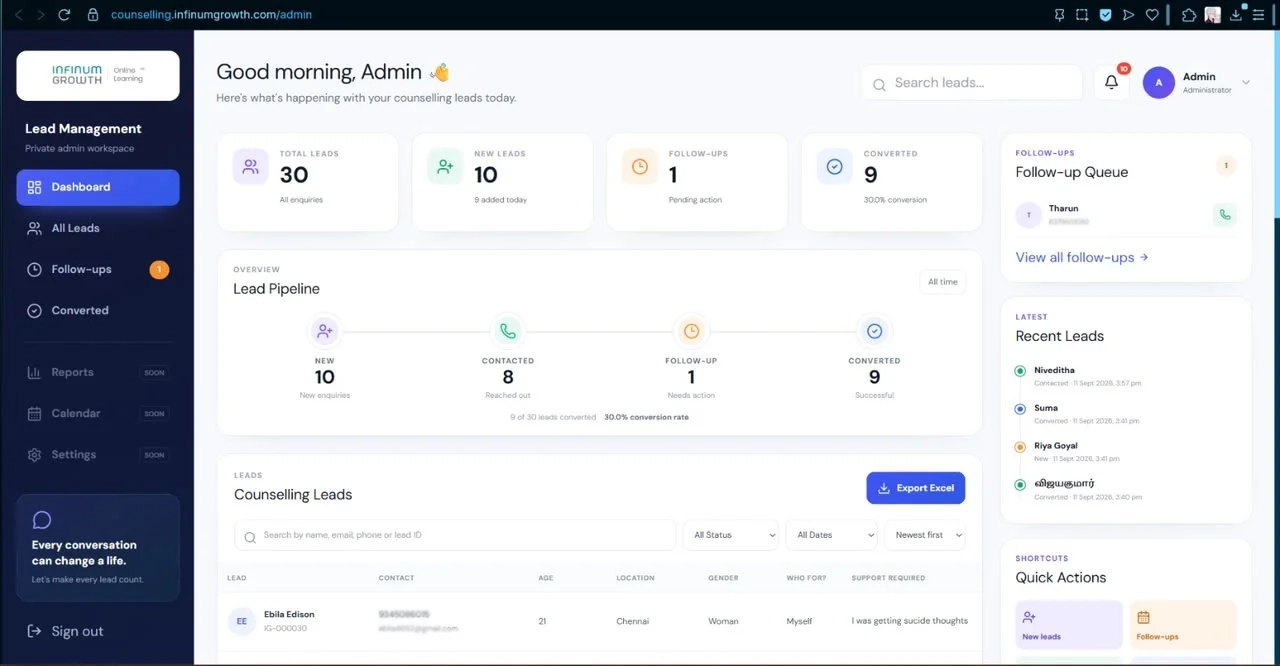Click the Follow-ups quick action tile
The height and width of the screenshot is (666, 1280).
click(x=1183, y=625)
